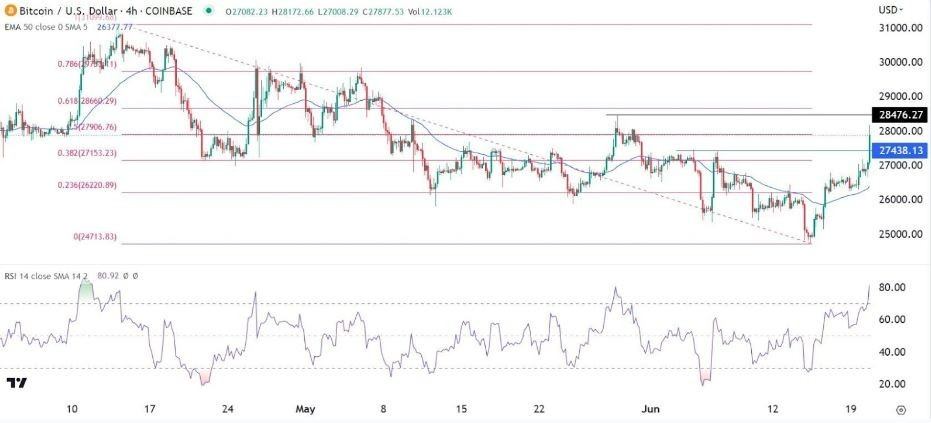Click the blue 27438.13 price label
This screenshot has width=931, height=423.
tap(897, 151)
